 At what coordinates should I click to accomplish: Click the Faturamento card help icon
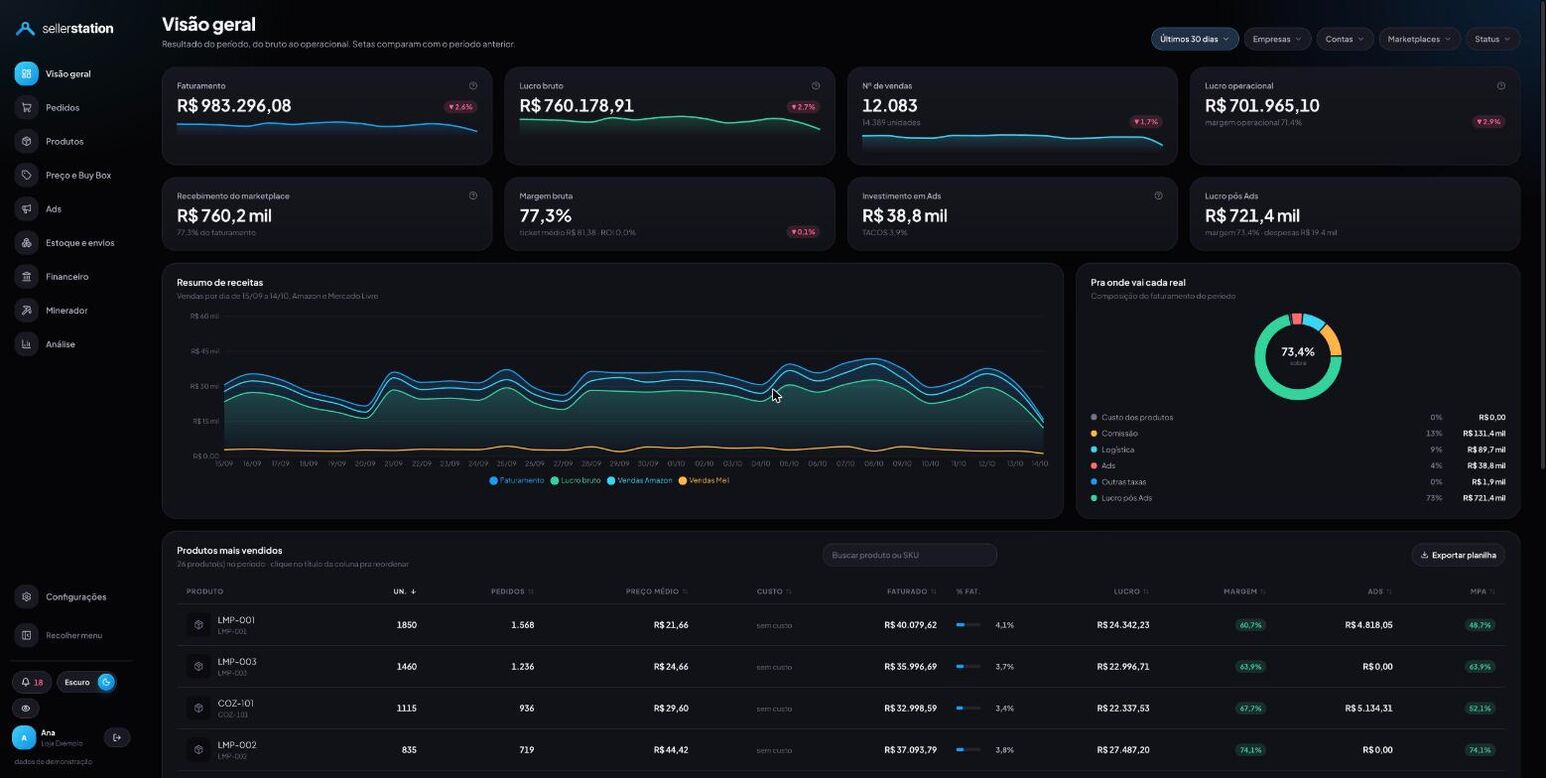coord(473,86)
